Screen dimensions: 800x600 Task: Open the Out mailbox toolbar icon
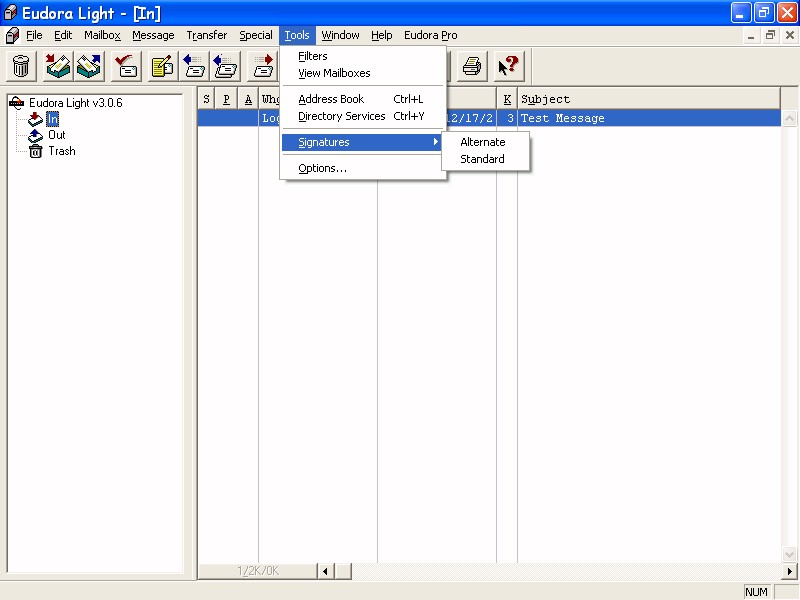(89, 66)
